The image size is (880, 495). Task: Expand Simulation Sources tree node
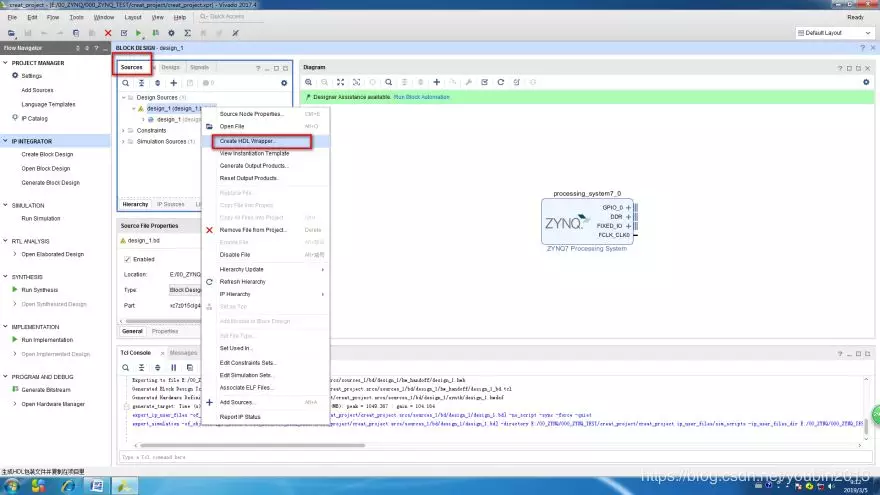pos(124,141)
